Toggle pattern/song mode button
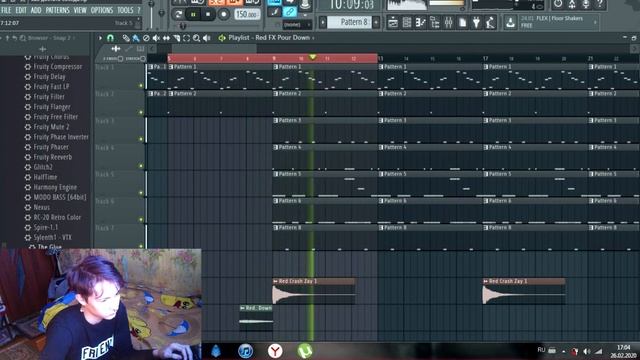Screen dimensions: 640x360 coord(179,14)
